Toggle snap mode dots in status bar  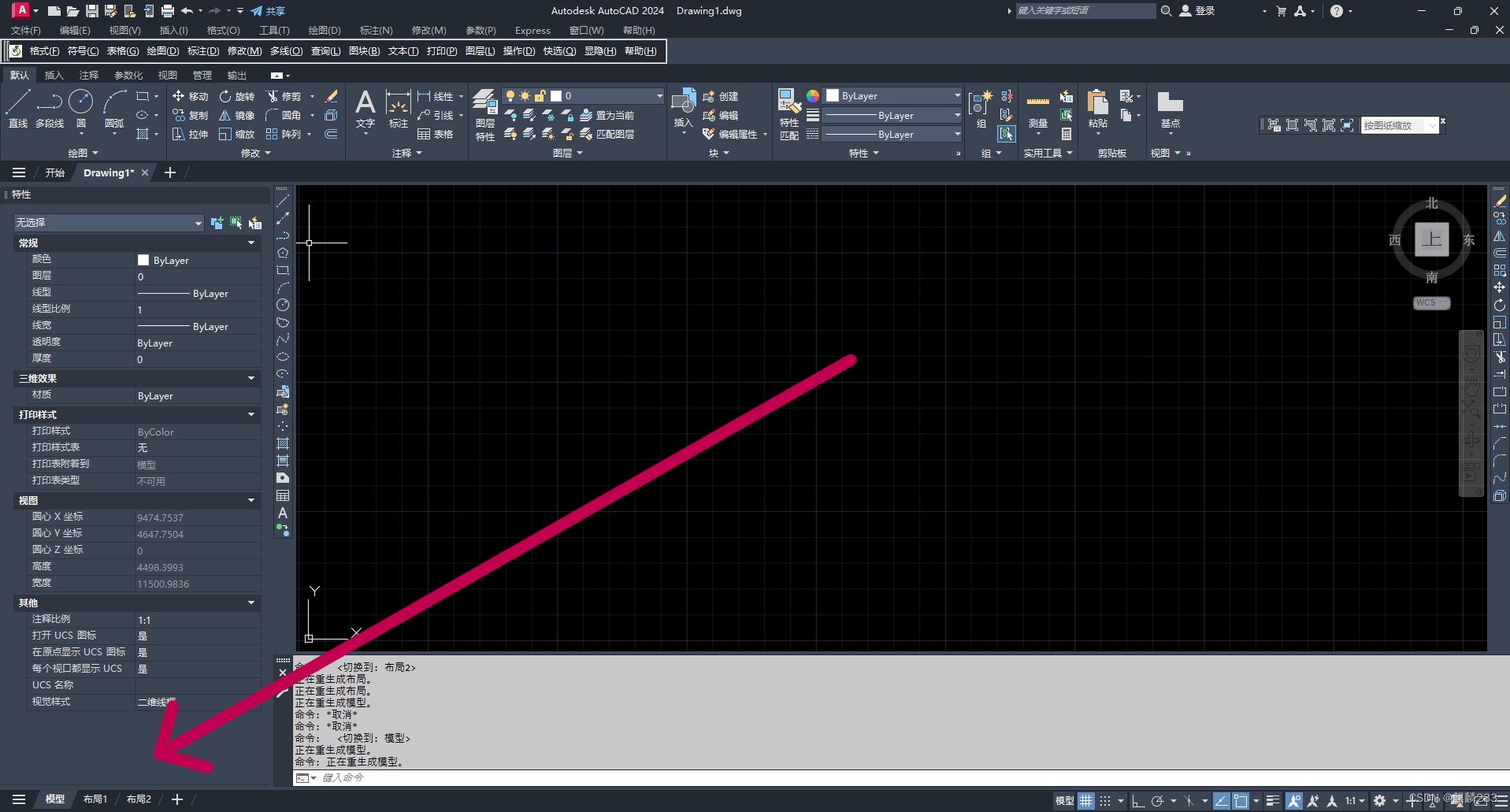(1105, 800)
